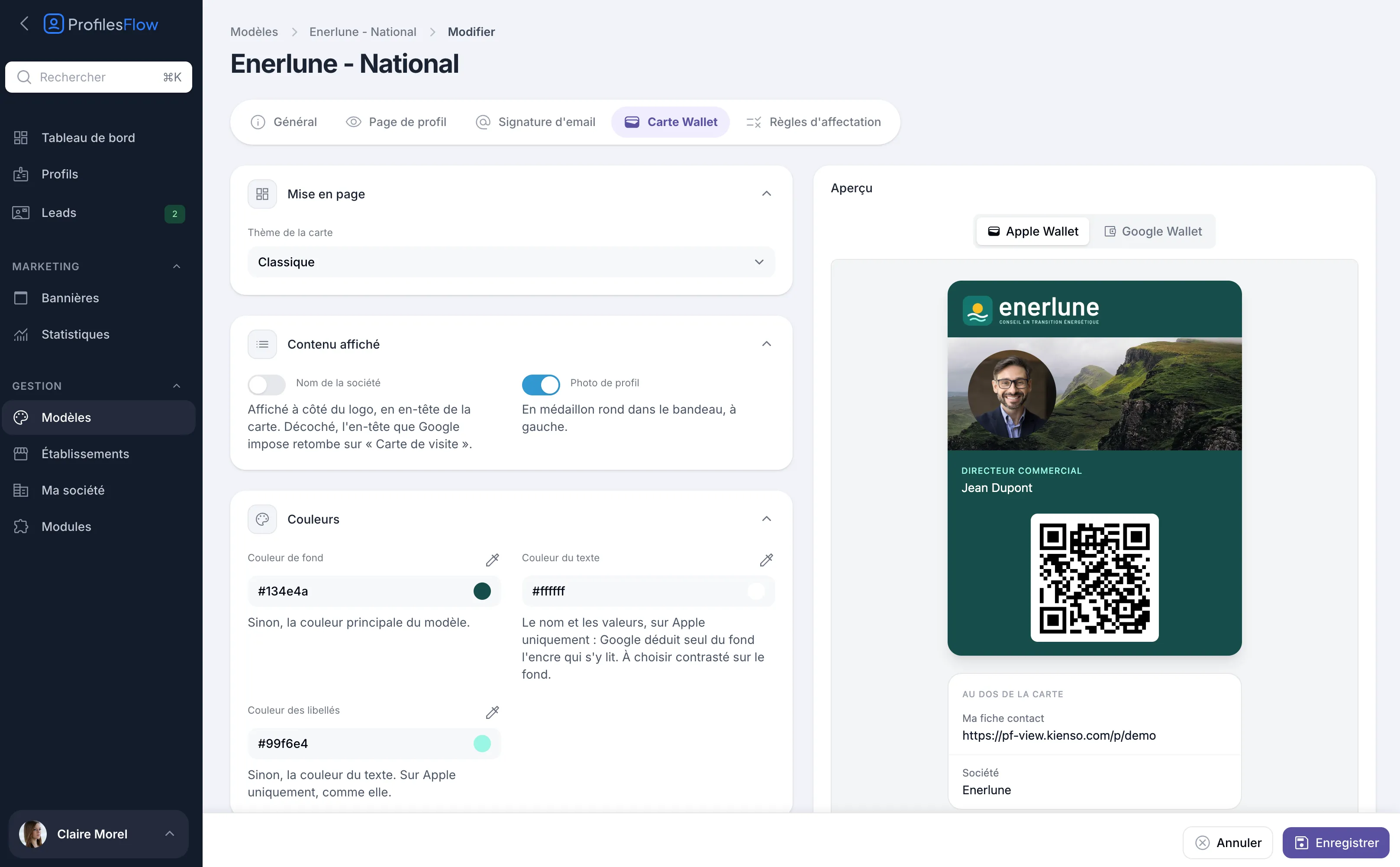Open Statistiques page
This screenshot has width=1400, height=867.
click(x=99, y=334)
